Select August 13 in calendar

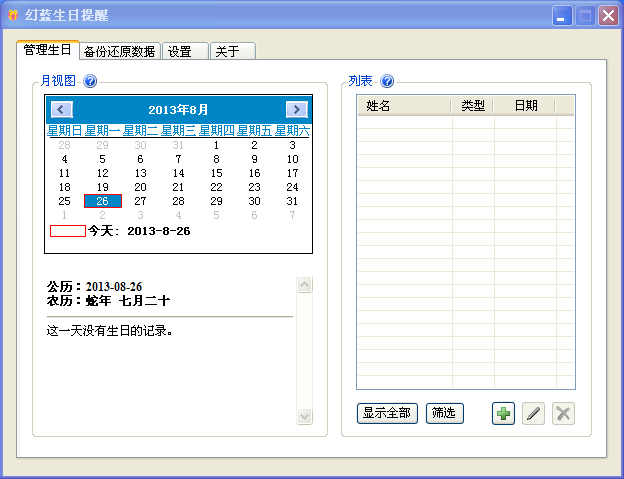click(x=140, y=173)
